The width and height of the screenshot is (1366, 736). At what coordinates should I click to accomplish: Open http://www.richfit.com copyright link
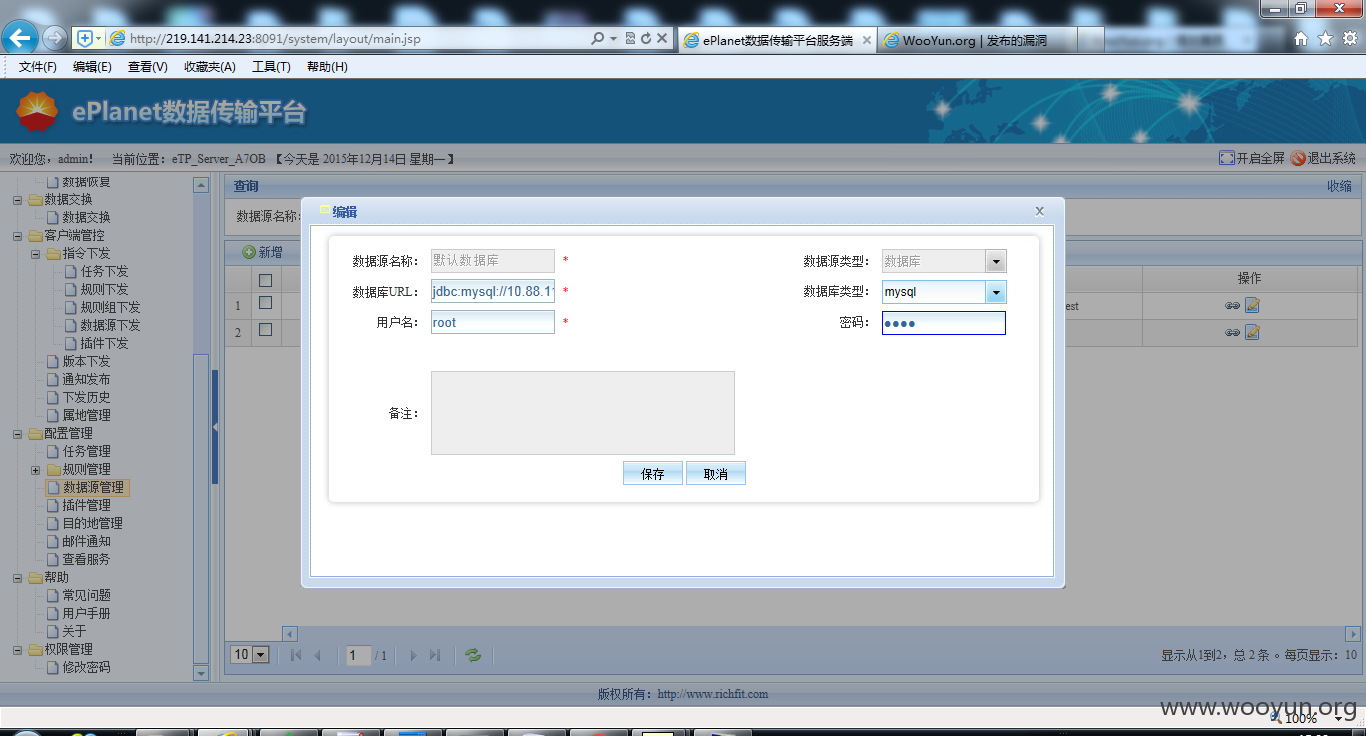point(713,694)
